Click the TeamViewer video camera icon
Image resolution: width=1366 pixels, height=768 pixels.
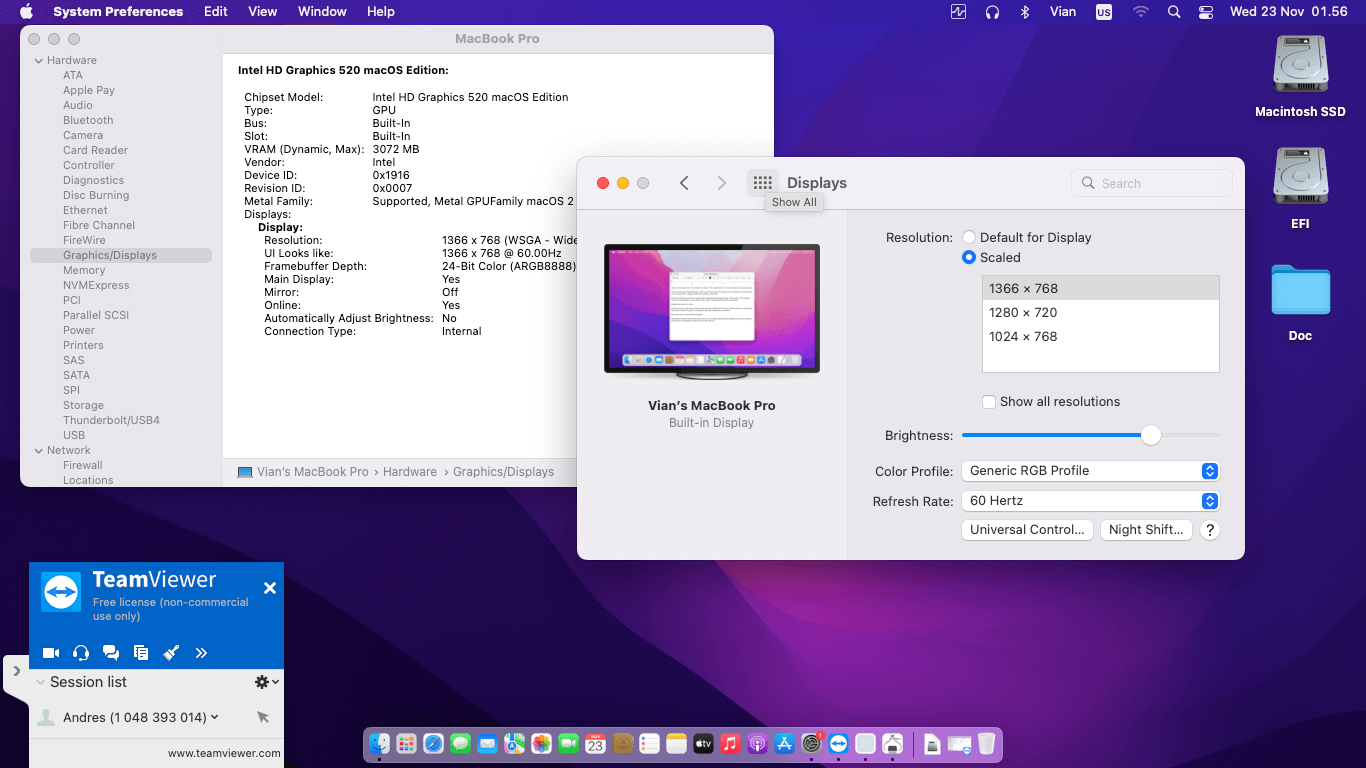point(51,653)
